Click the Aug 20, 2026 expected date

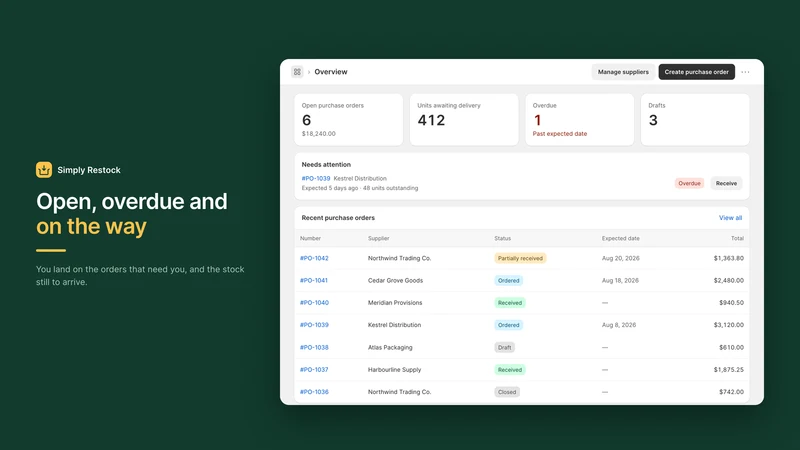point(620,258)
